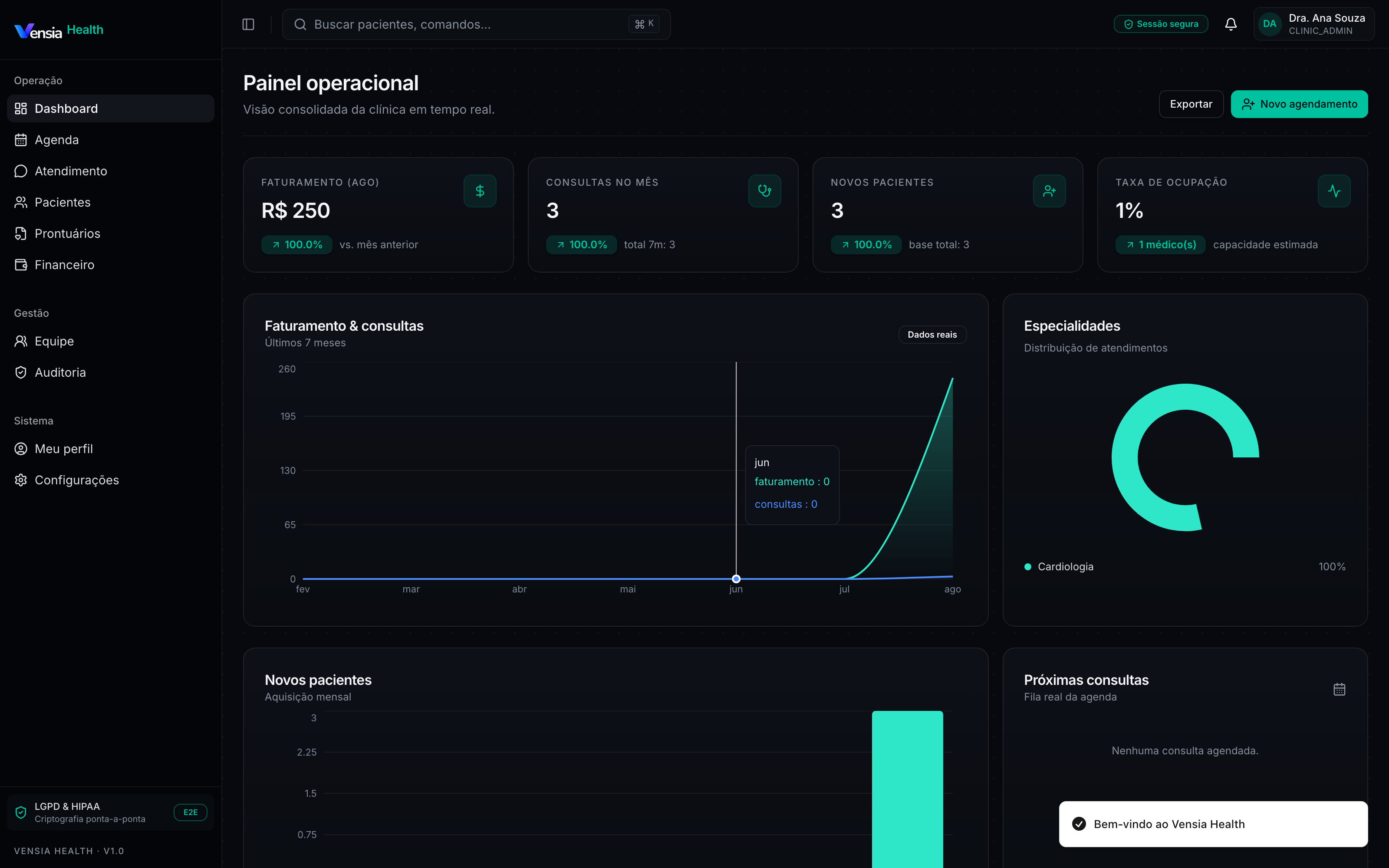This screenshot has height=868, width=1389.
Task: Click the Sessão segura badge
Action: coord(1161,24)
